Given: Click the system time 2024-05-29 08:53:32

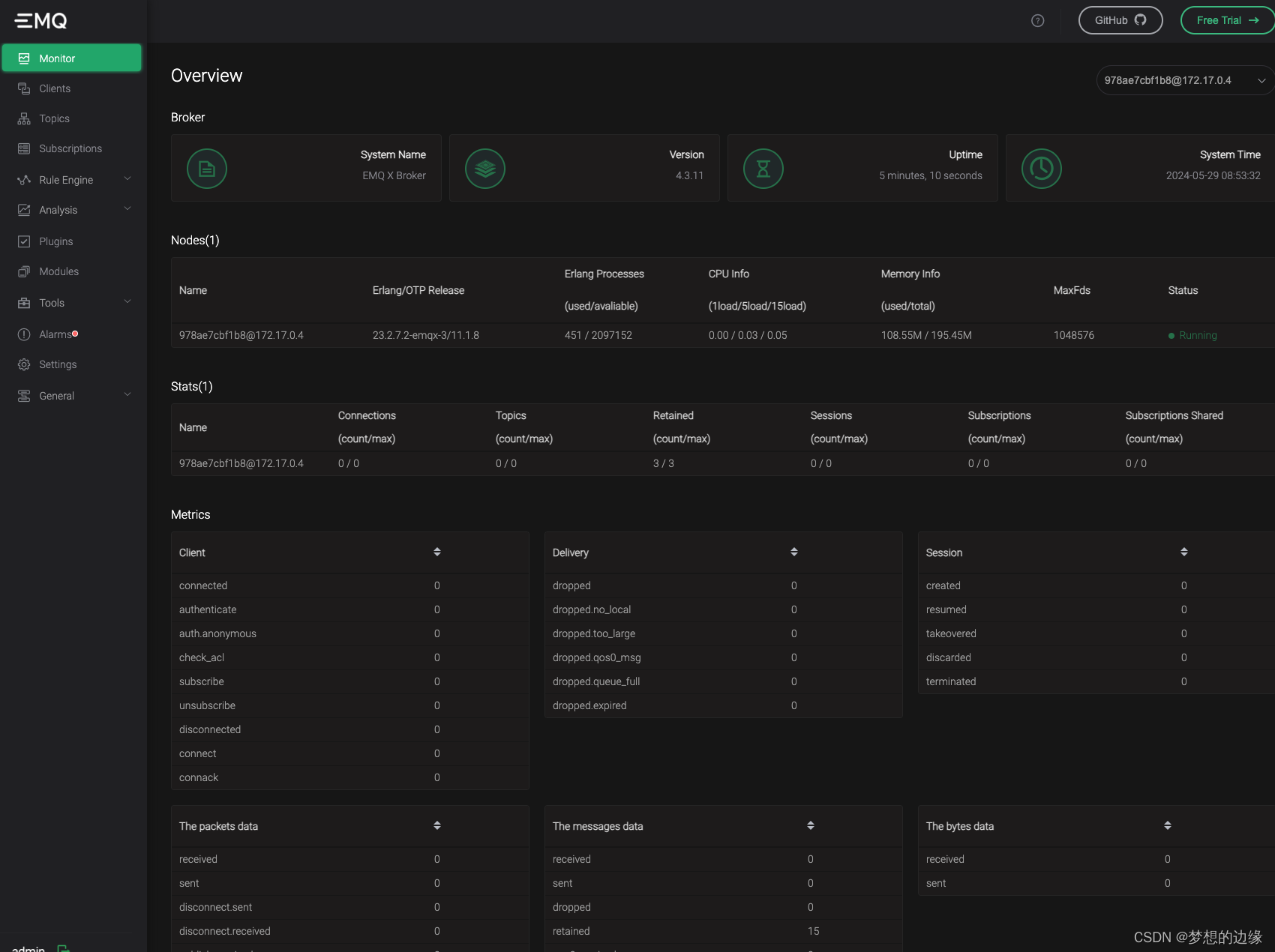Looking at the screenshot, I should coord(1213,175).
